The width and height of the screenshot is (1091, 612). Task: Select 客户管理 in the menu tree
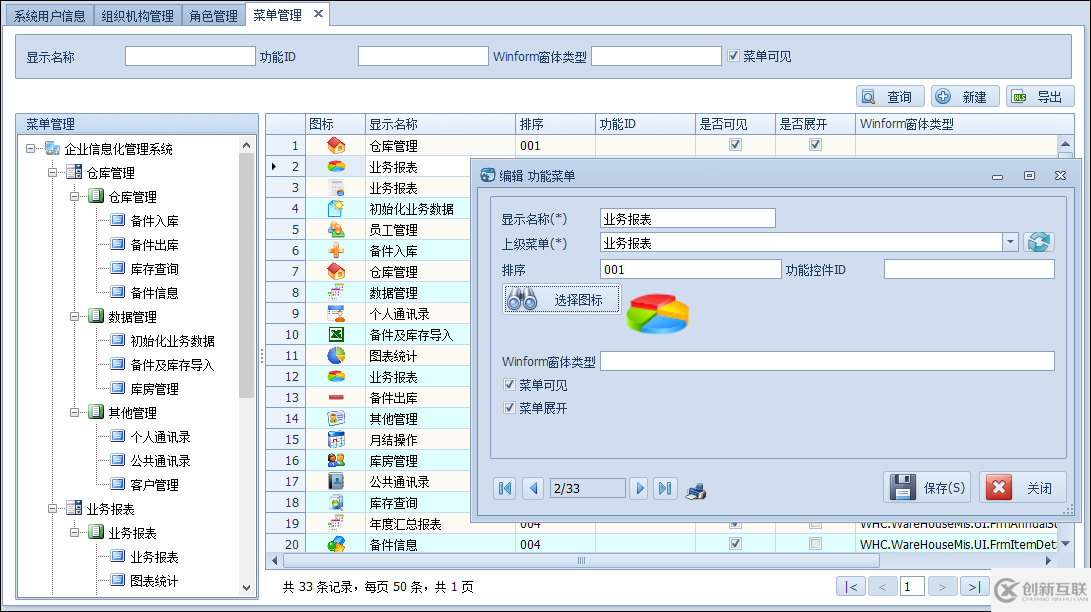point(154,485)
